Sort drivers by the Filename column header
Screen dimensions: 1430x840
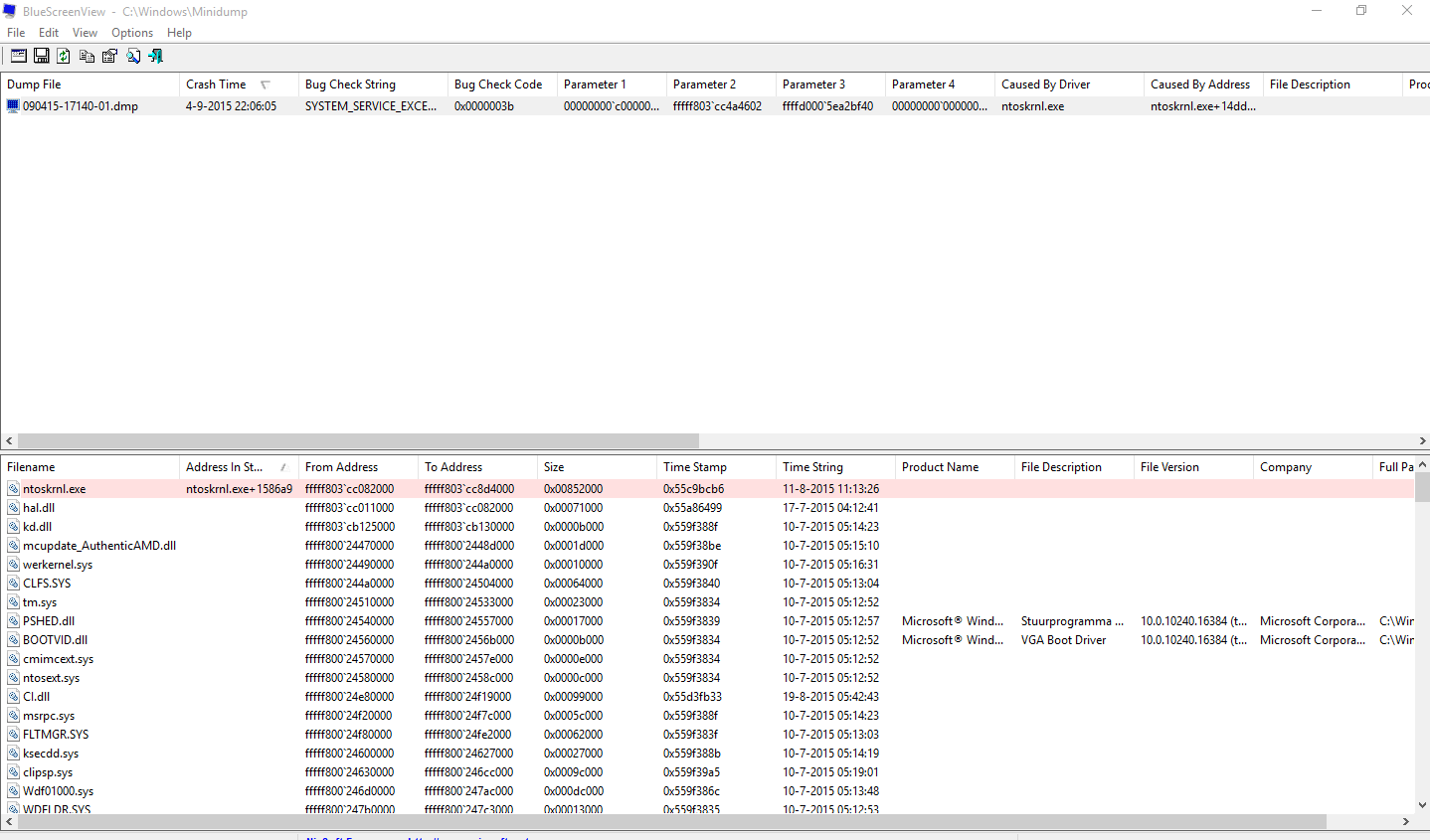click(89, 467)
